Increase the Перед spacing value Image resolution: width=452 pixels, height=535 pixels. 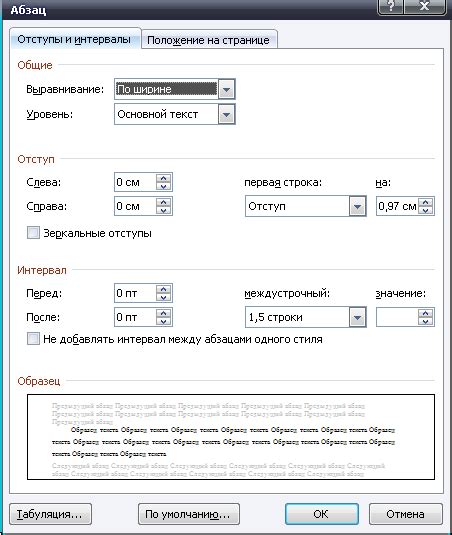164,289
